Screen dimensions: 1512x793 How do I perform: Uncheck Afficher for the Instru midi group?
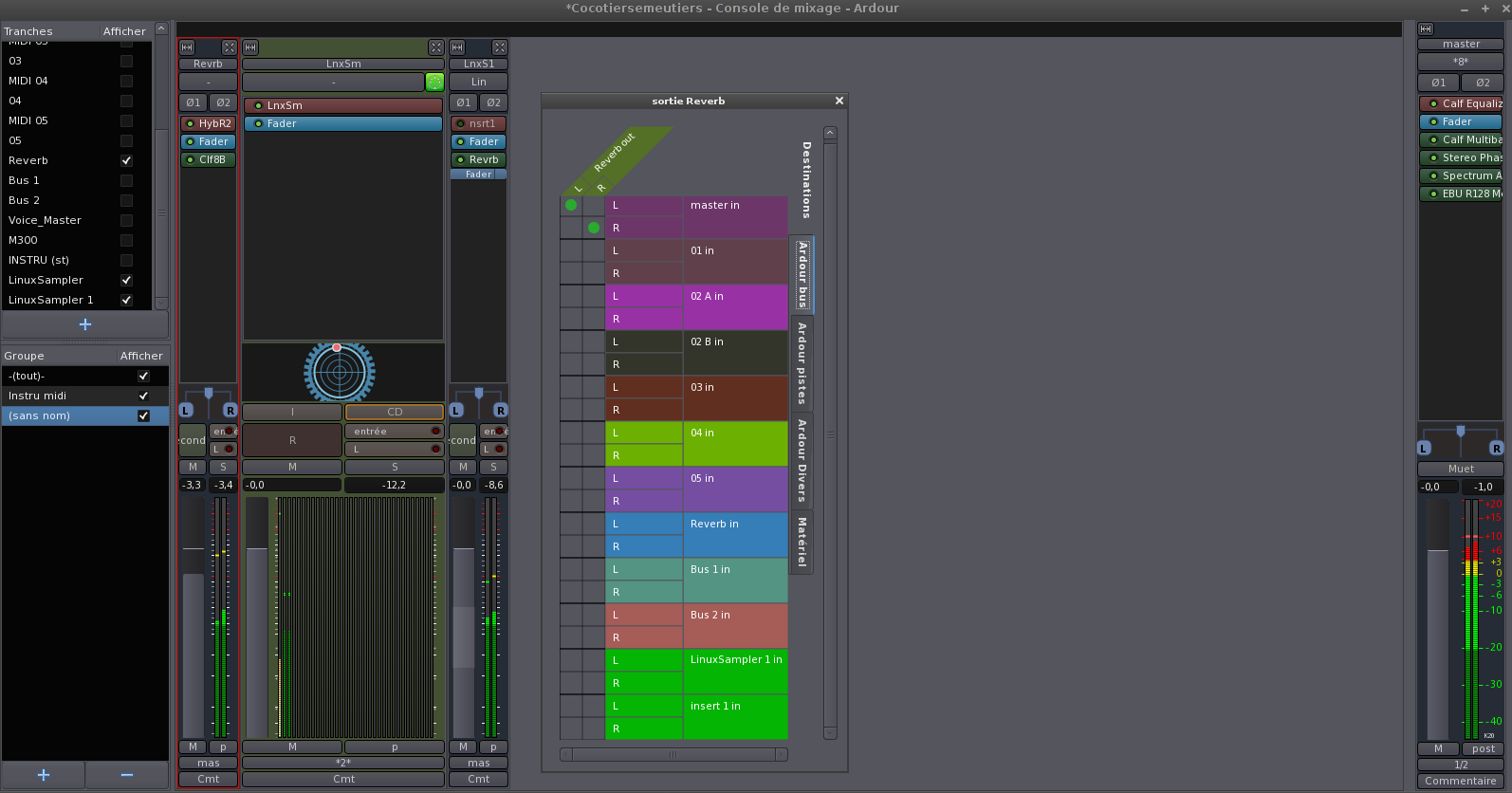coord(143,396)
